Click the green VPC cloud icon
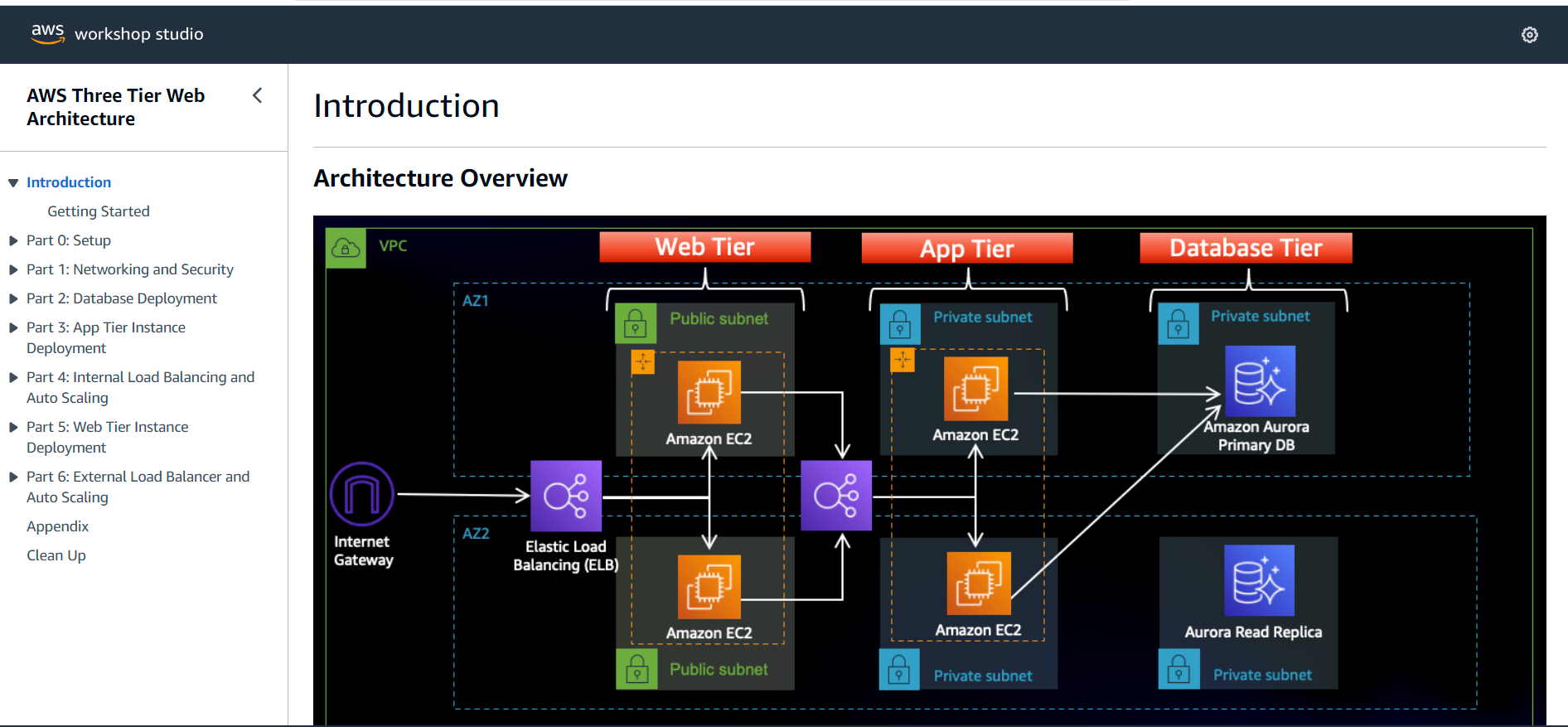Image resolution: width=1568 pixels, height=727 pixels. 346,248
